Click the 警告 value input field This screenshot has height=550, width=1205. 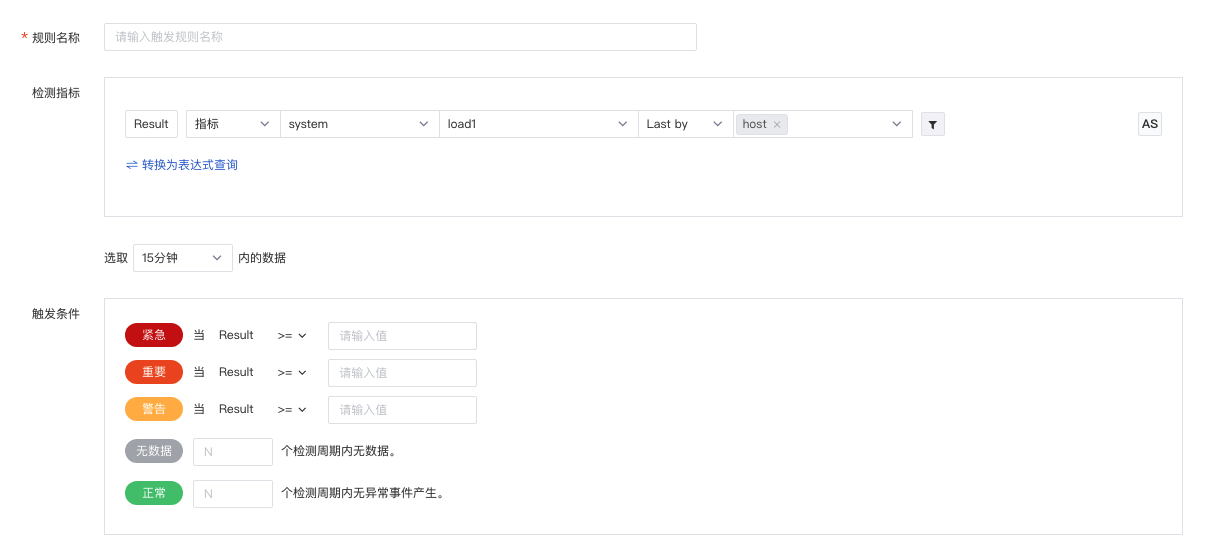click(402, 410)
